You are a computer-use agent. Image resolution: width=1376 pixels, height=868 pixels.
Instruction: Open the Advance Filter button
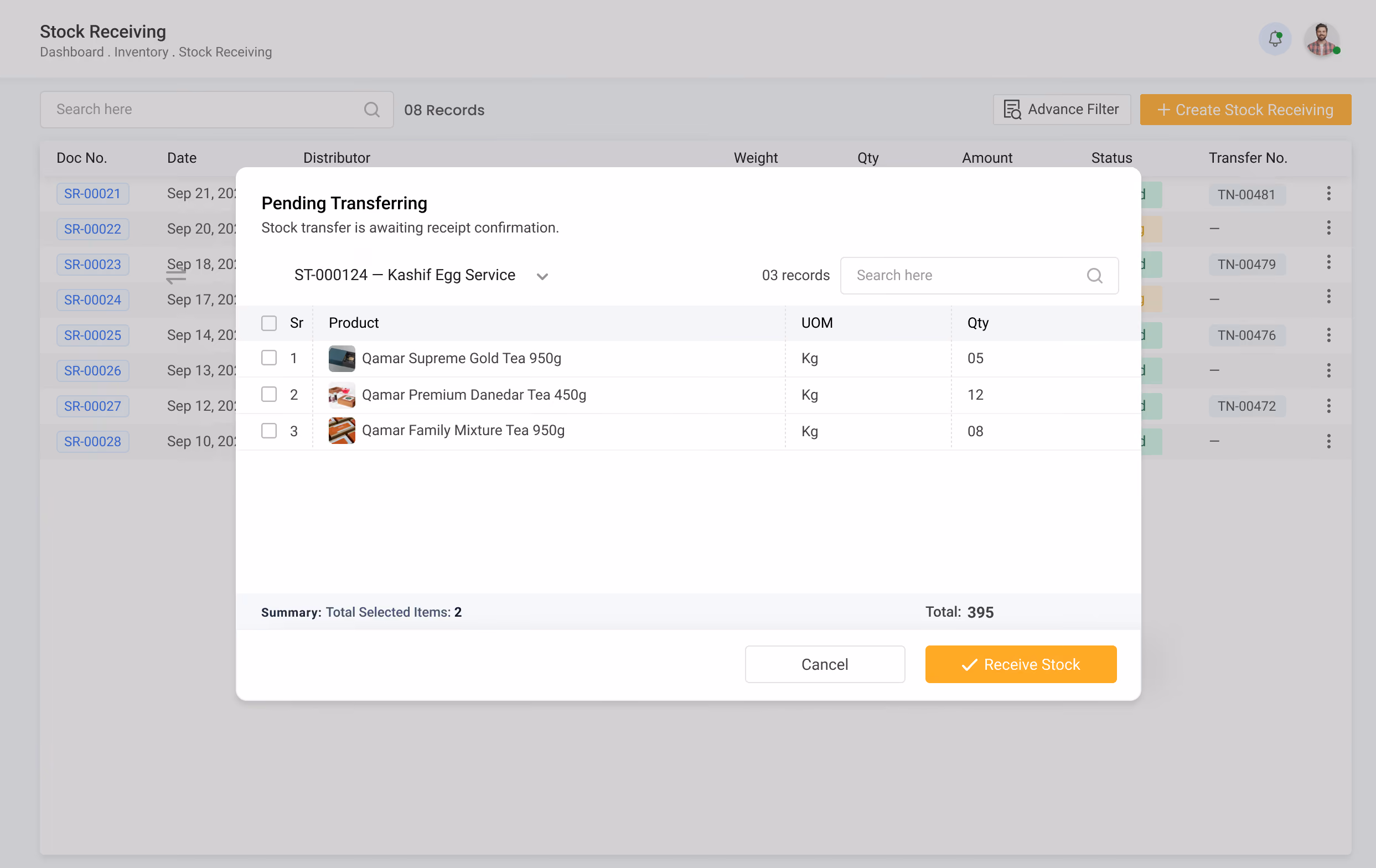click(x=1062, y=110)
